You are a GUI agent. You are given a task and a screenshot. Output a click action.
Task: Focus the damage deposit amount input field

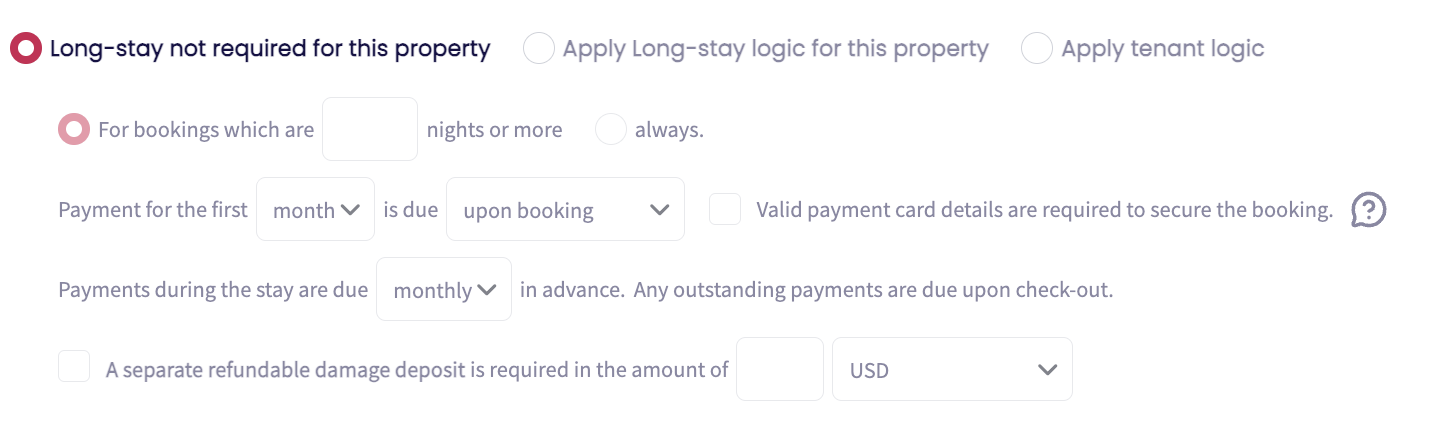(x=779, y=370)
